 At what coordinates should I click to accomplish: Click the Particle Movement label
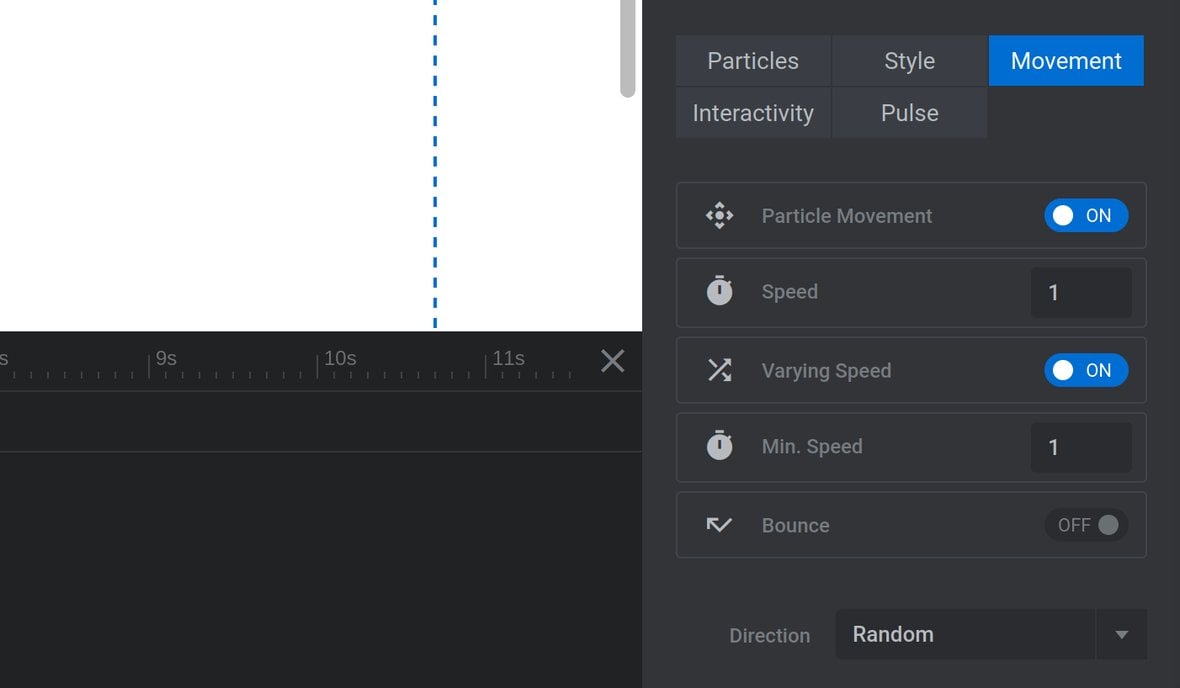[847, 216]
